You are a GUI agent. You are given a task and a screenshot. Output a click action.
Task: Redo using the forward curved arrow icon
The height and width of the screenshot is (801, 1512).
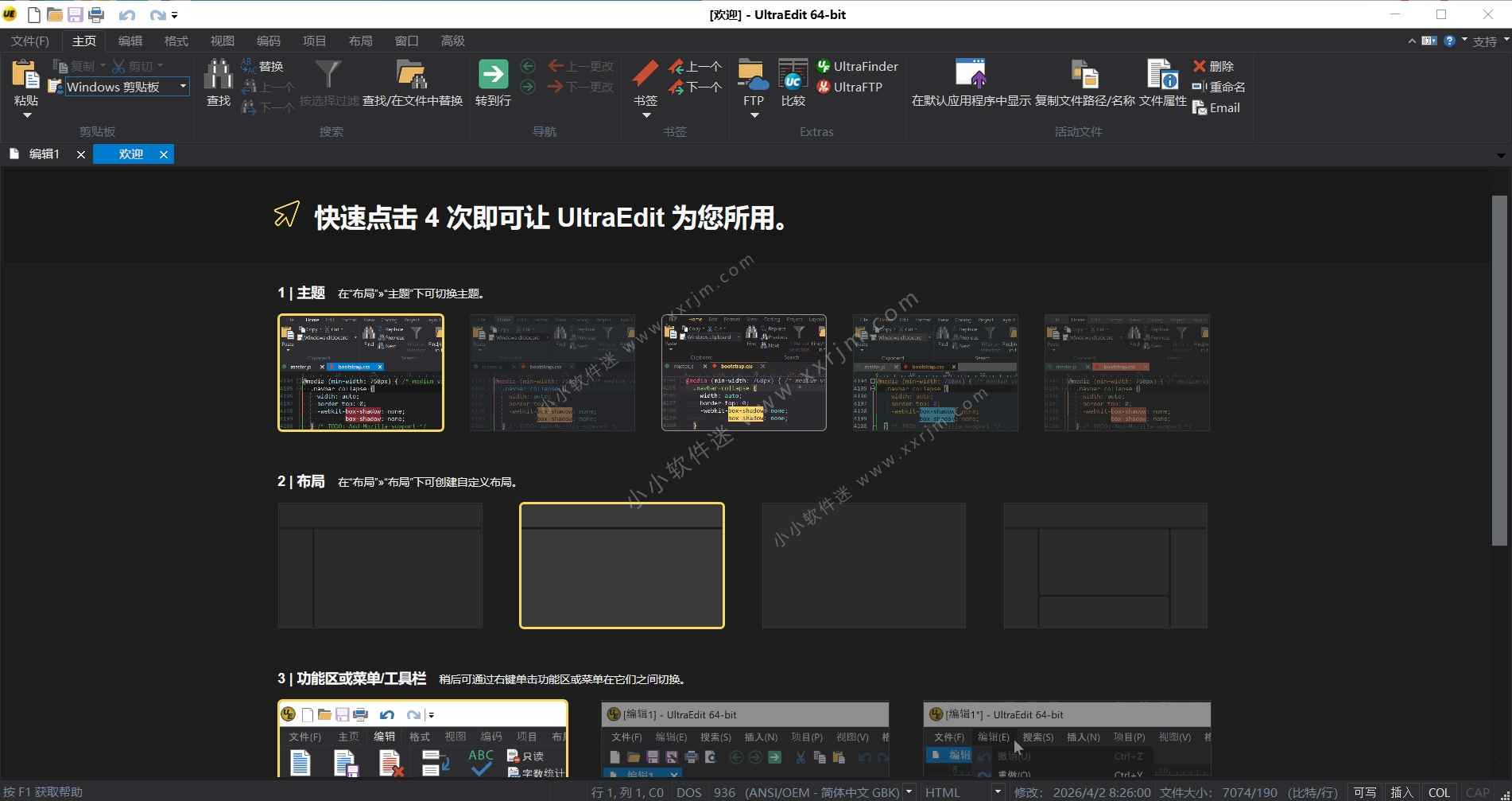(x=157, y=14)
